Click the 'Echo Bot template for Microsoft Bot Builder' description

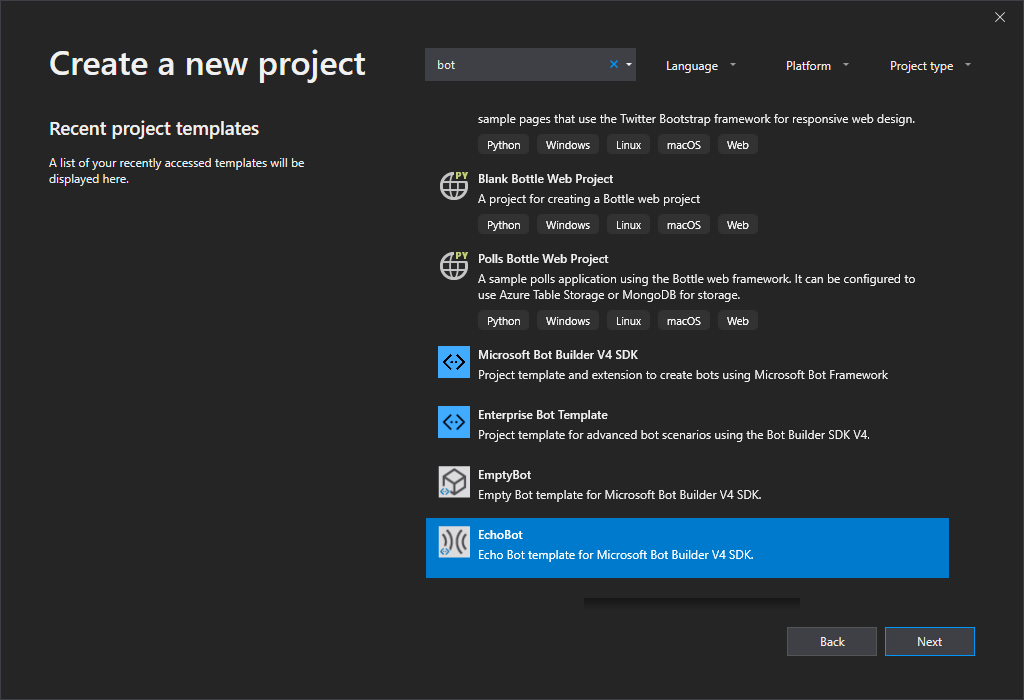(x=616, y=555)
